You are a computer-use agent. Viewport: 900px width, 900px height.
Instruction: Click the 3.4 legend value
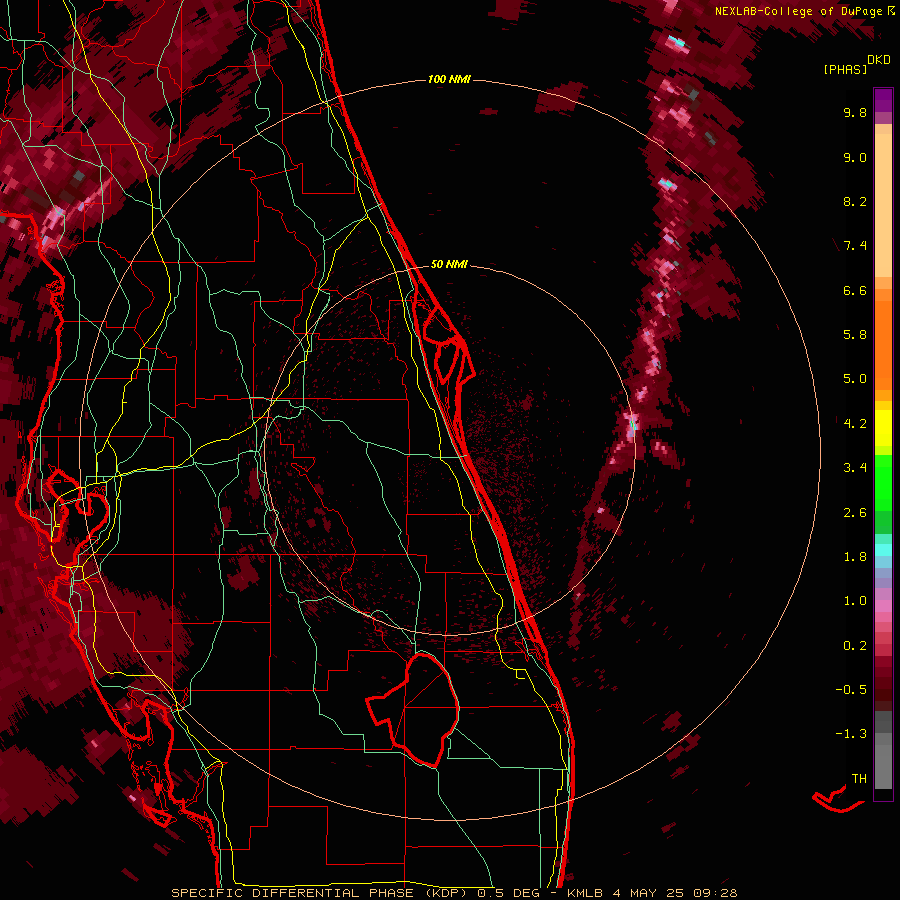tap(855, 468)
